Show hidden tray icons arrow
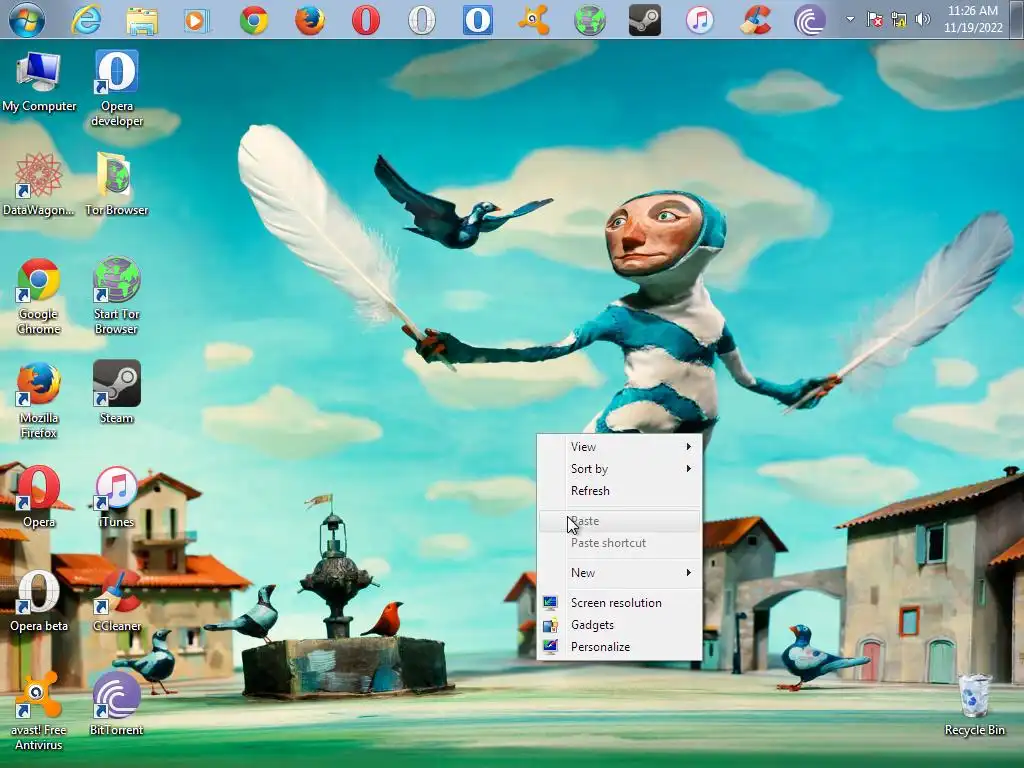The width and height of the screenshot is (1024, 768). click(850, 20)
